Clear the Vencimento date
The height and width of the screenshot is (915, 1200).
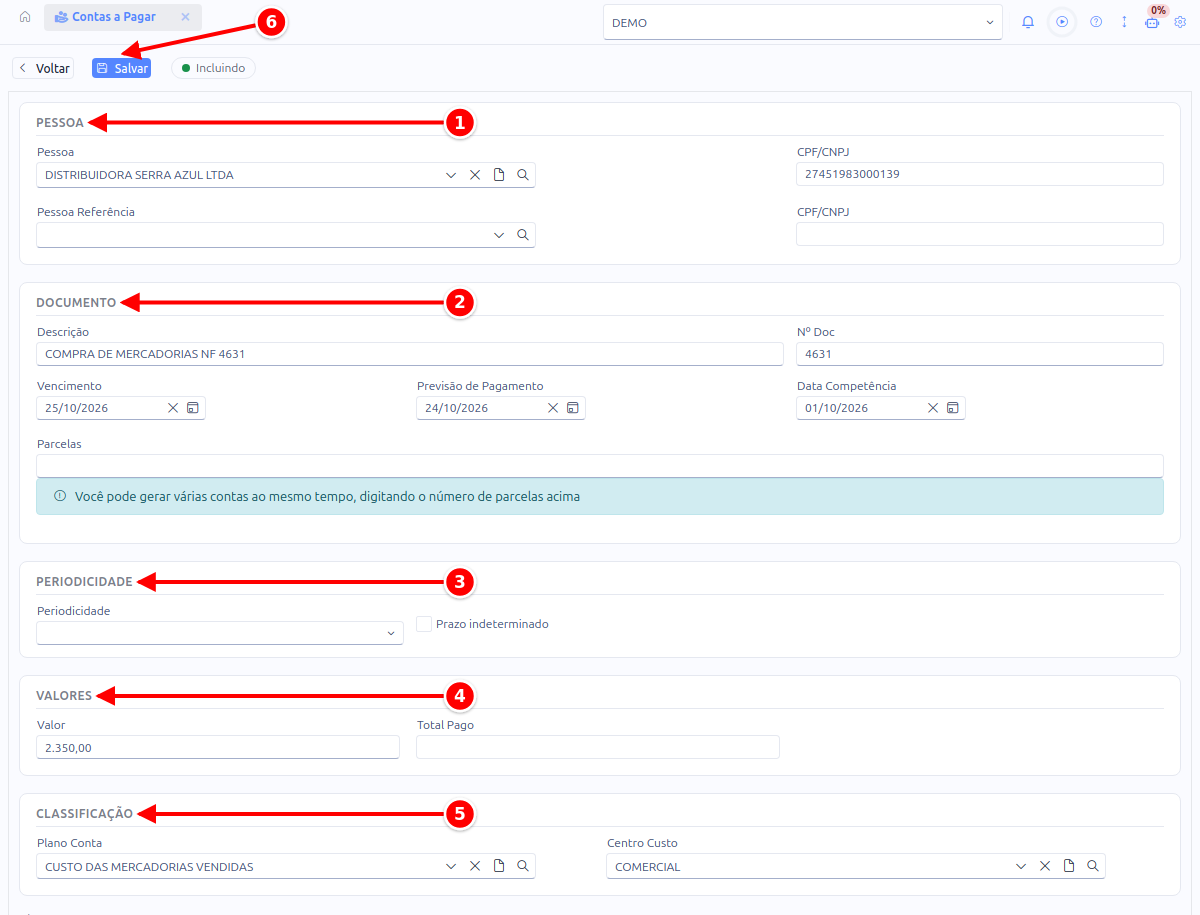coord(173,408)
